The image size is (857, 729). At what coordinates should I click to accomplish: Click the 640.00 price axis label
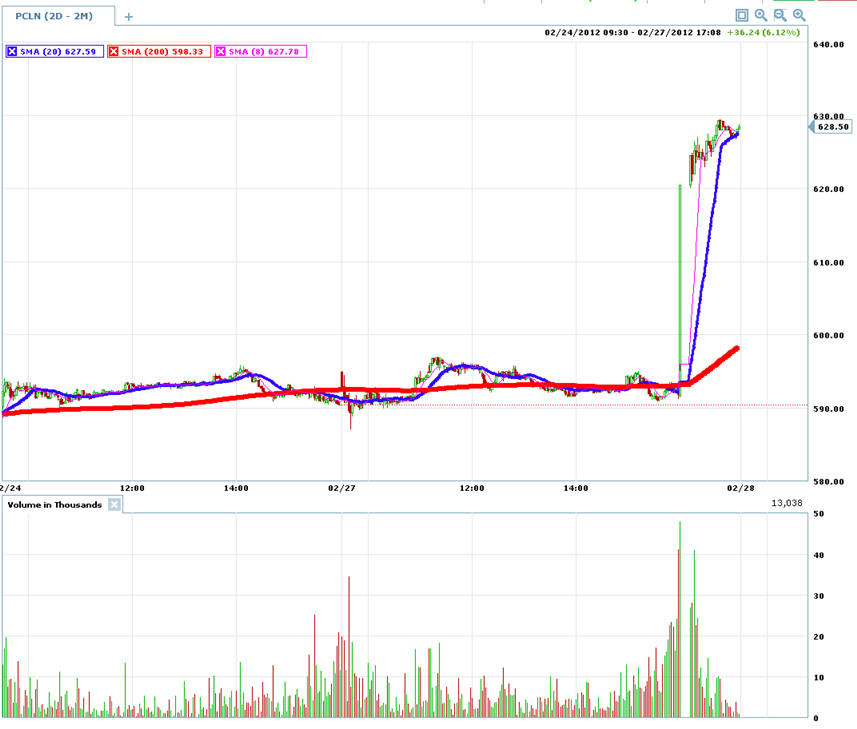[x=829, y=45]
